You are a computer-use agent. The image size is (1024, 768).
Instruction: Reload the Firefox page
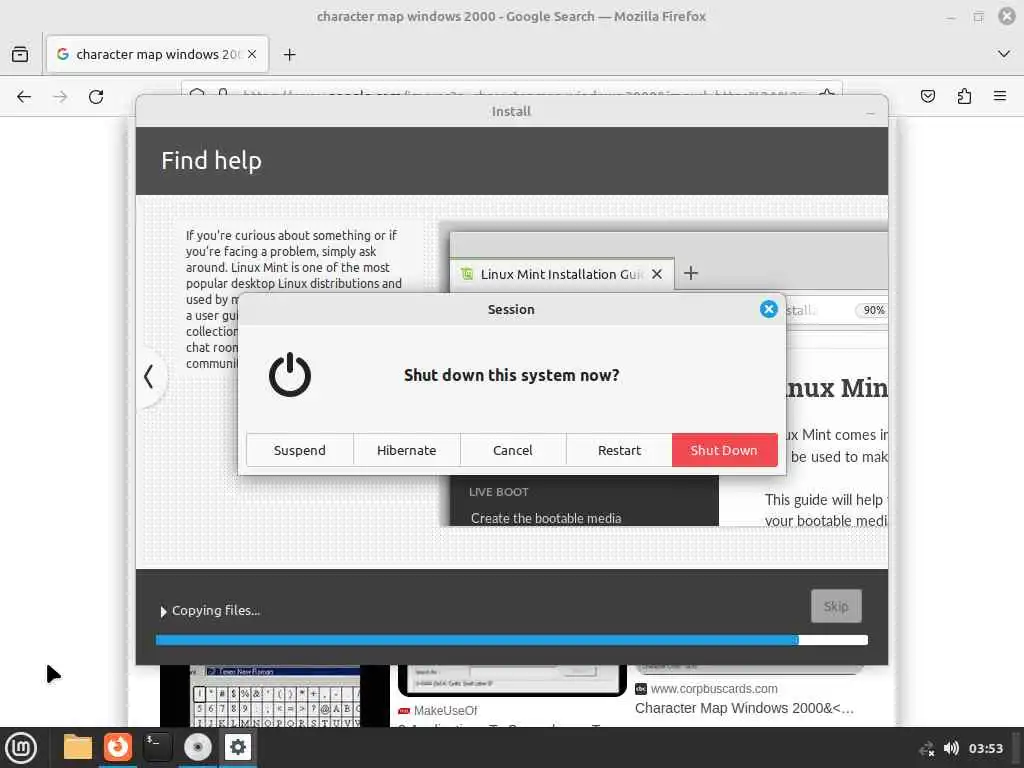point(96,97)
